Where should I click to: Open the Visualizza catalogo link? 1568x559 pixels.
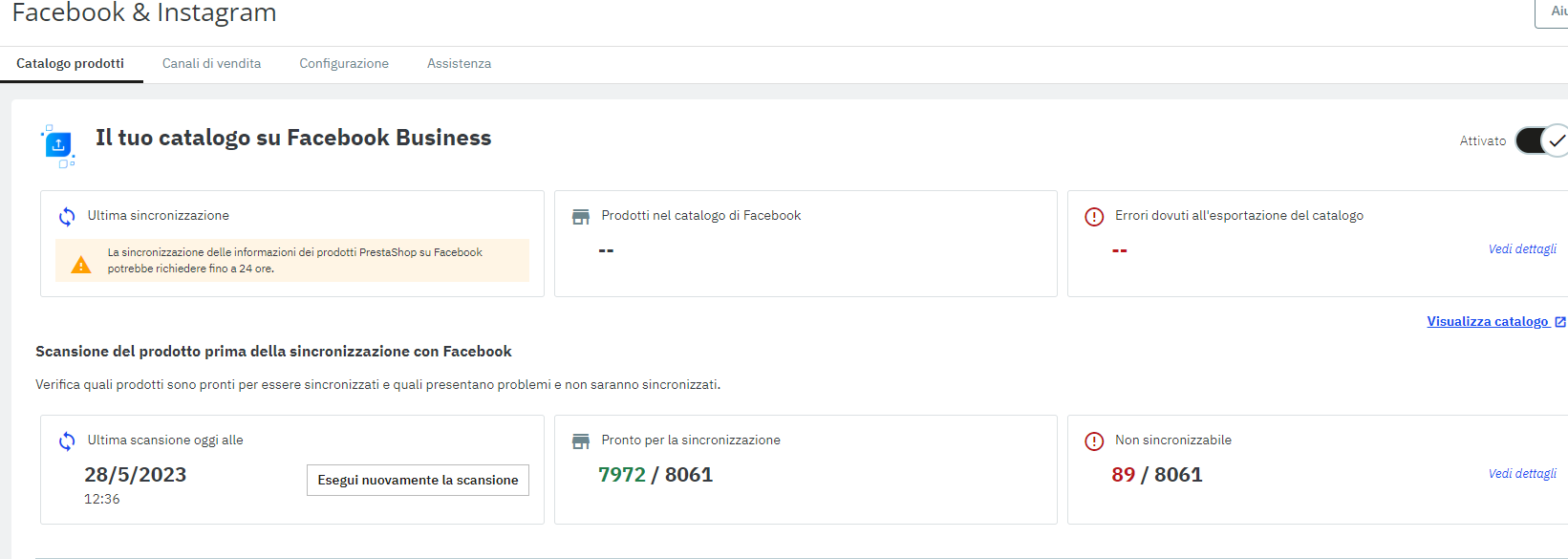tap(1487, 322)
